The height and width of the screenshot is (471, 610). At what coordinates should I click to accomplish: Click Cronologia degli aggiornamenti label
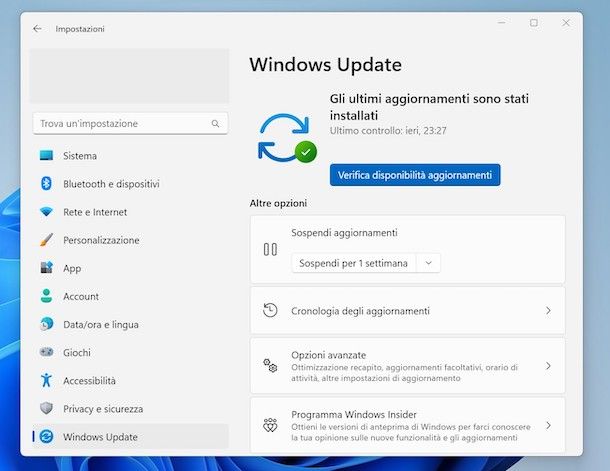tap(360, 311)
